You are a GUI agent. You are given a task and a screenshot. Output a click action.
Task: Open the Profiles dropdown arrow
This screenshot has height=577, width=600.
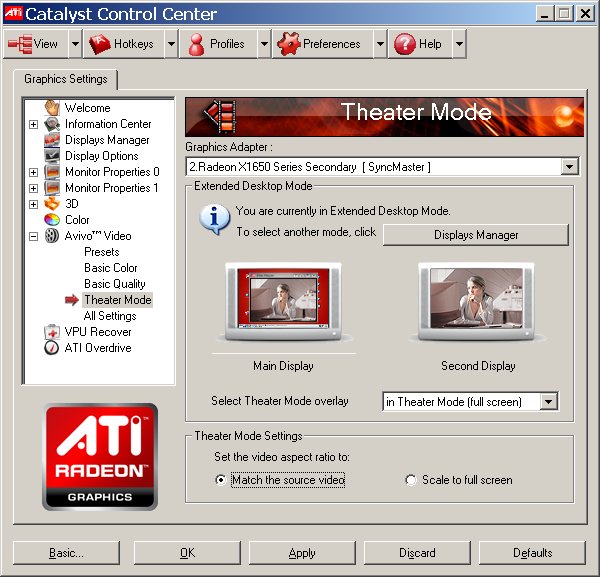[x=264, y=44]
